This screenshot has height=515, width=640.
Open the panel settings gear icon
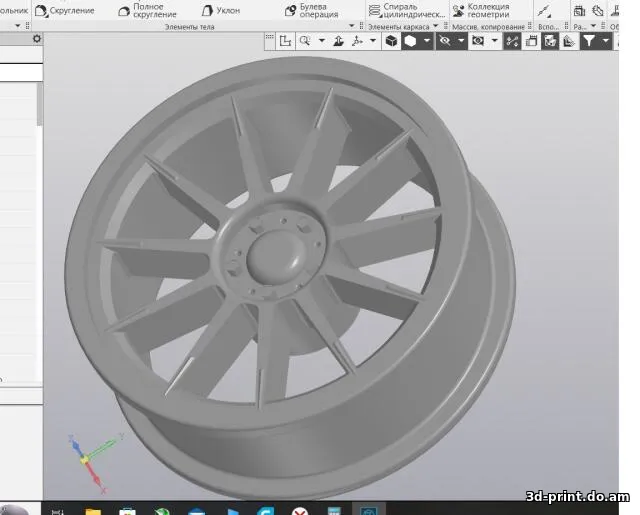[37, 39]
